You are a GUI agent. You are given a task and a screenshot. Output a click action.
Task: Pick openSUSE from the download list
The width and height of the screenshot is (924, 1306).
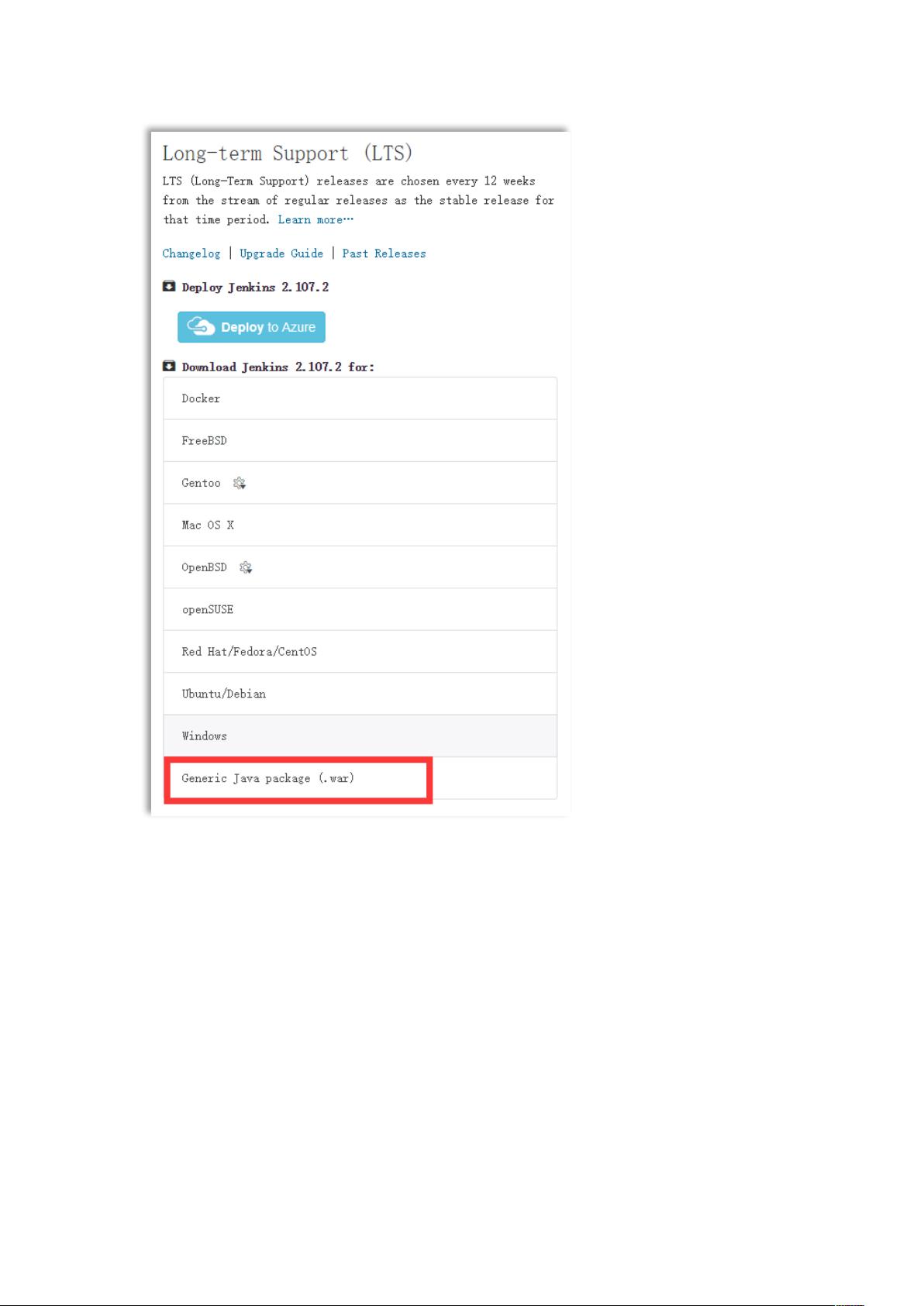[360, 609]
